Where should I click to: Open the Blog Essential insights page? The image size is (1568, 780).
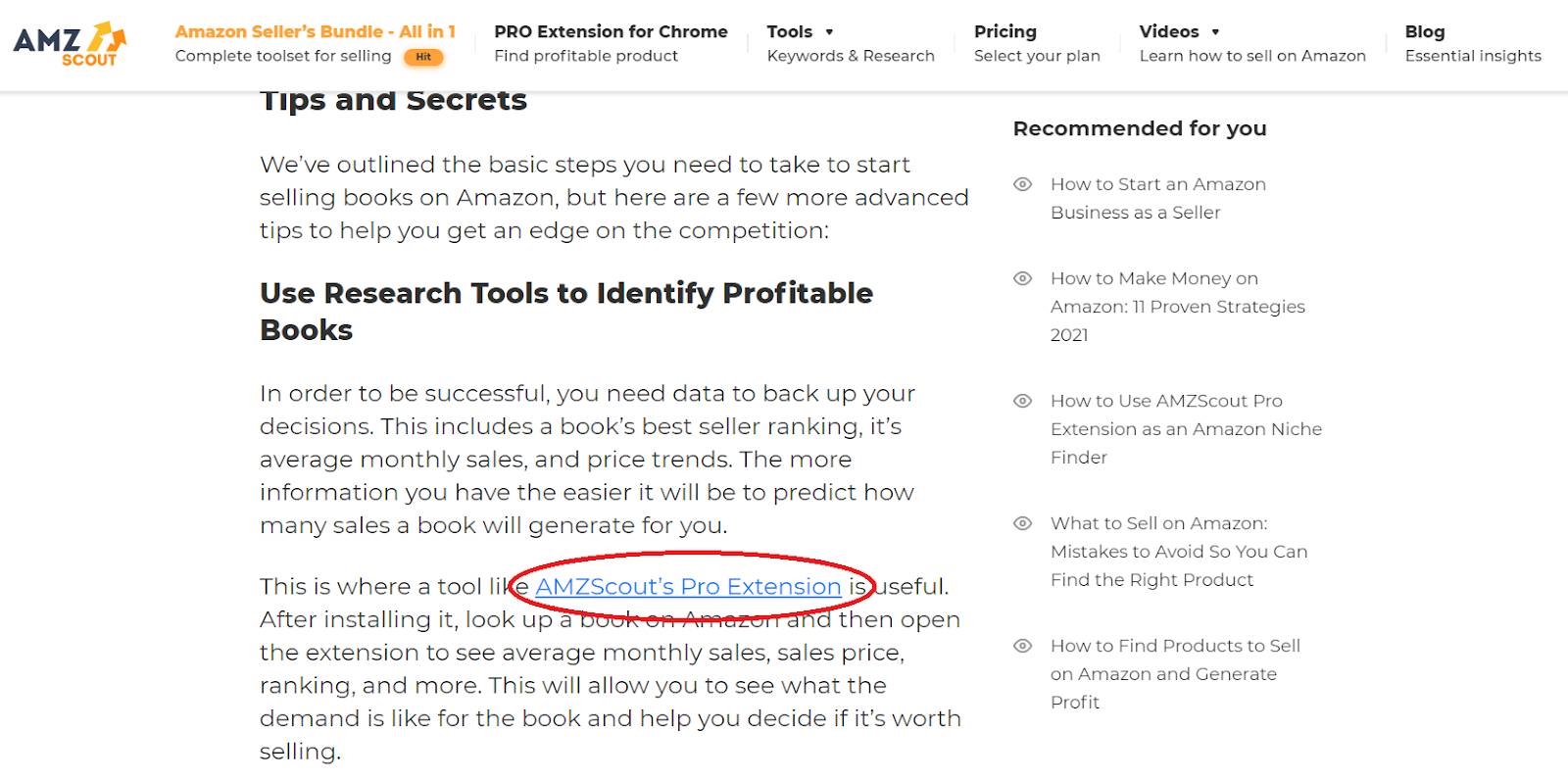(x=1473, y=43)
